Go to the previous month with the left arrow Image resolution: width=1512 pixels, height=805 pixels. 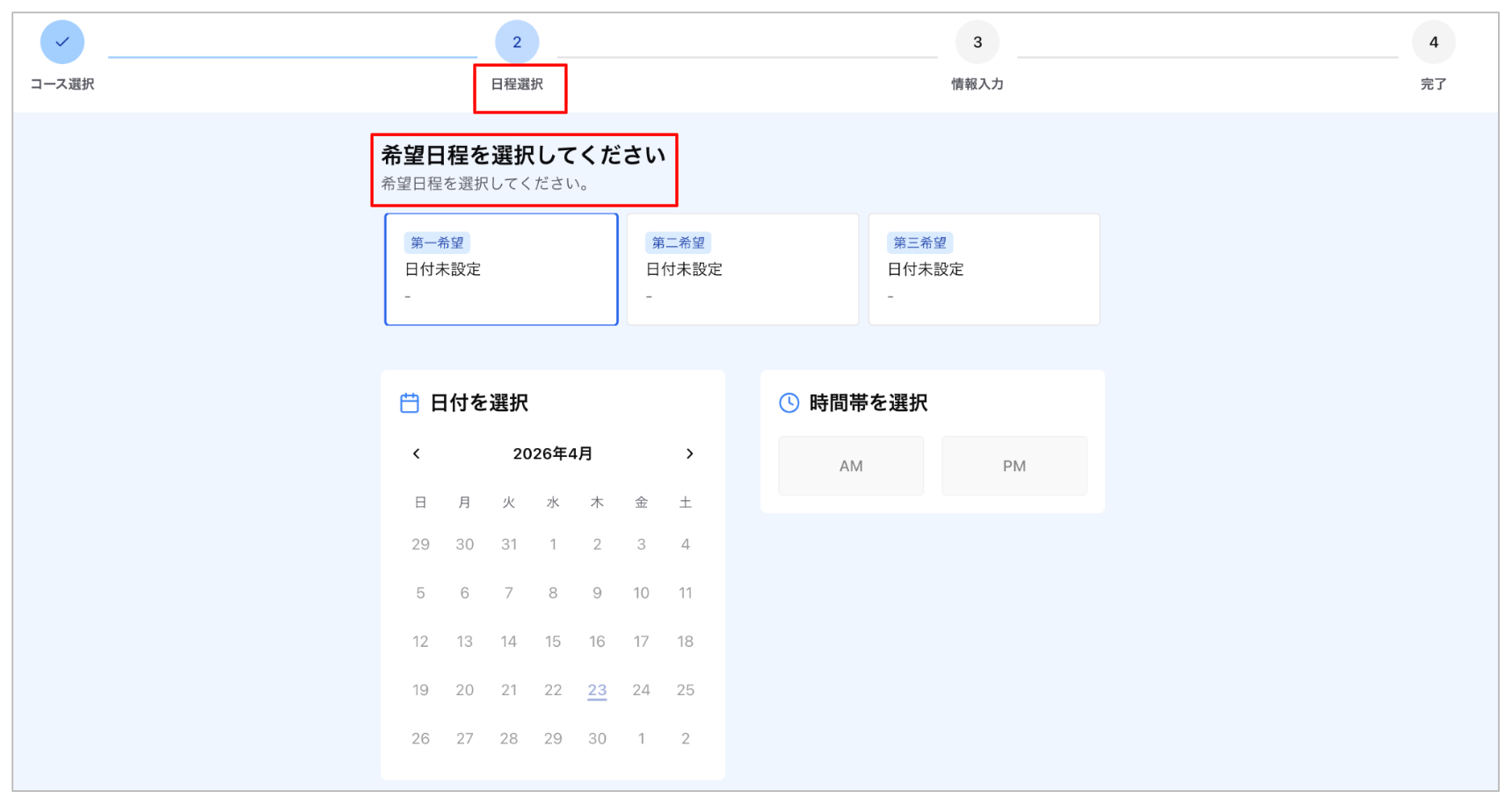[416, 453]
